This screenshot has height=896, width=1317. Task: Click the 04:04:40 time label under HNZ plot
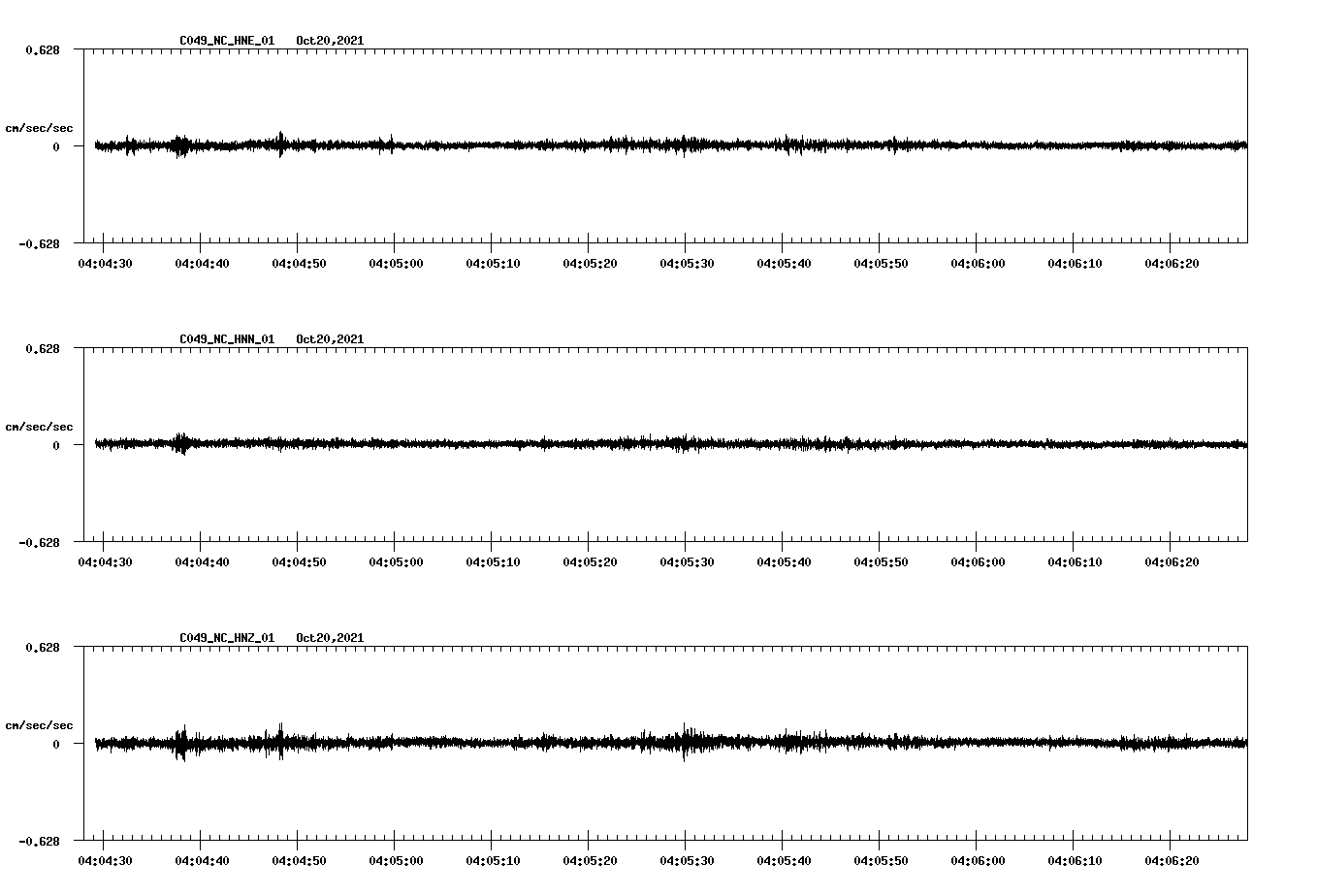point(202,861)
